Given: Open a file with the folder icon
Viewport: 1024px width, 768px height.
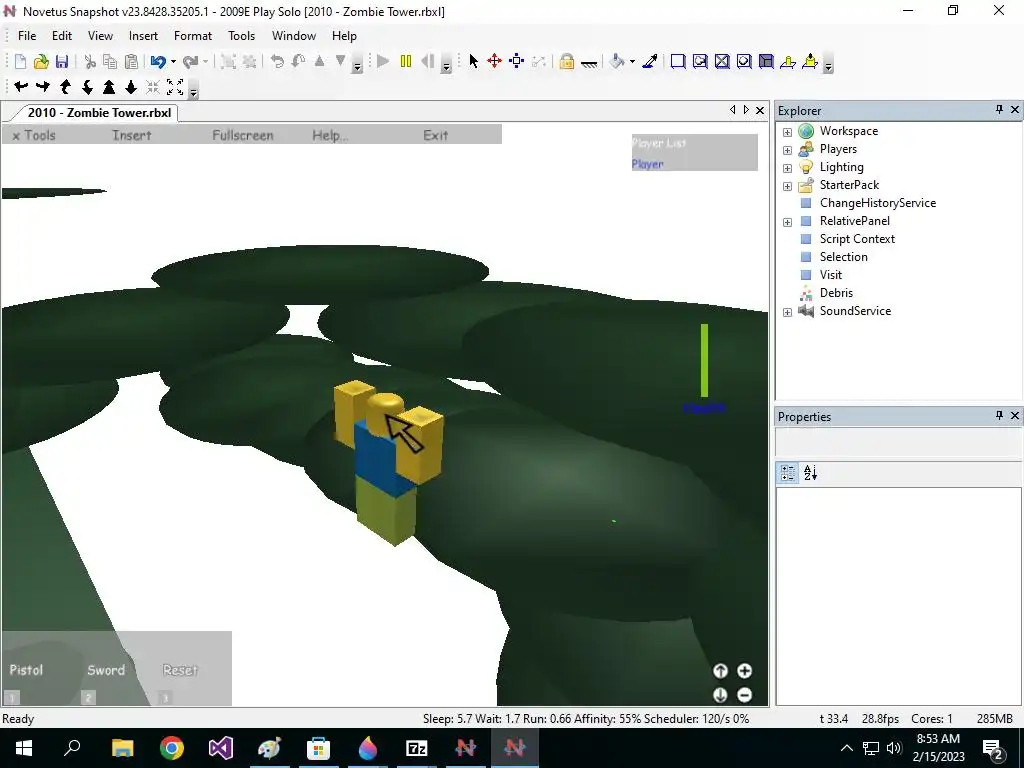Looking at the screenshot, I should point(41,61).
